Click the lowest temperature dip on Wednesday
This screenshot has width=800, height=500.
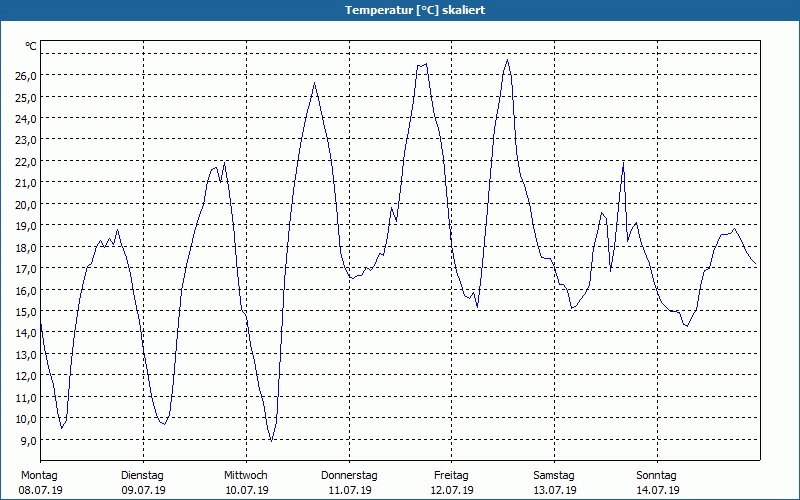coord(271,441)
